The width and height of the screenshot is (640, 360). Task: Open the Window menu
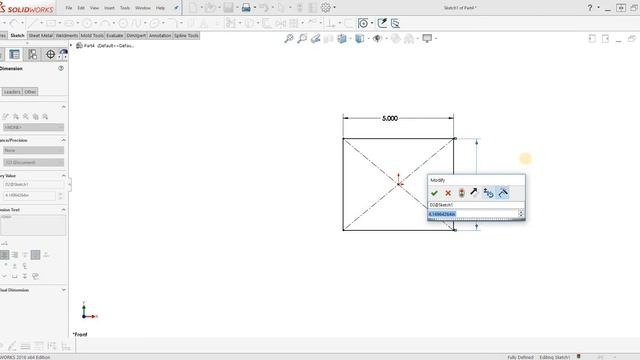coord(143,8)
